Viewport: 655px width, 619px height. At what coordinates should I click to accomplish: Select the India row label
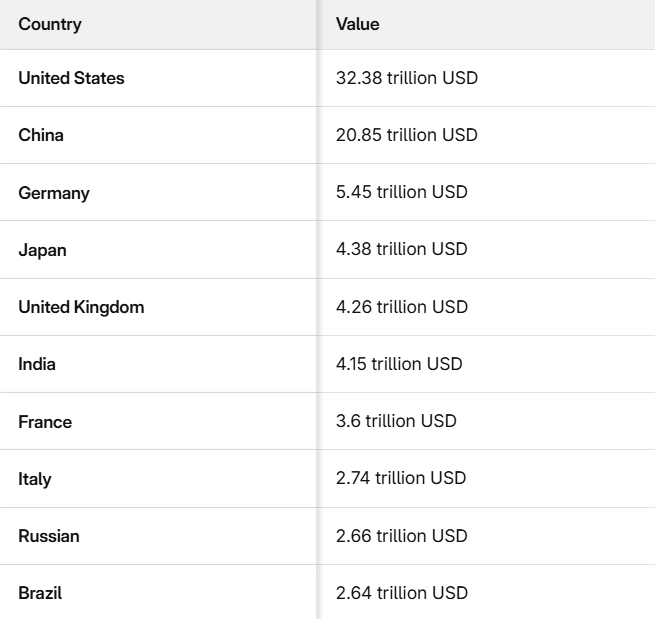pos(37,364)
